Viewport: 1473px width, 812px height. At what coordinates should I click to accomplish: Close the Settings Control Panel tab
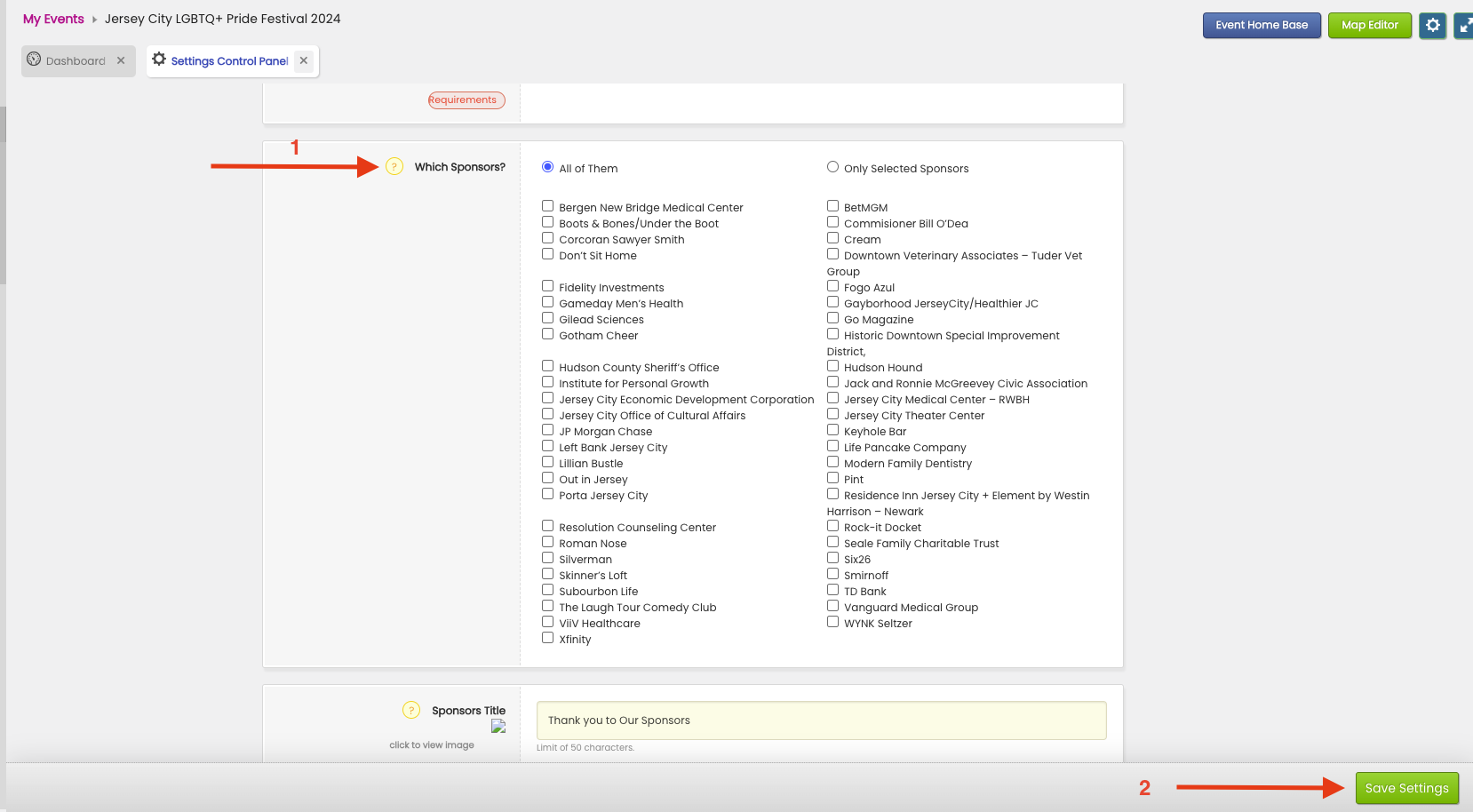304,60
